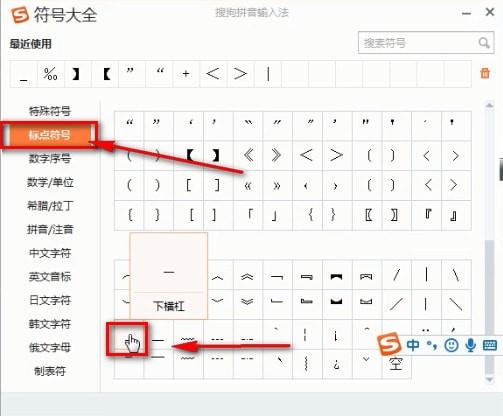Click the symbol list scrollbar up arrow
The width and height of the screenshot is (503, 416).
pos(489,105)
